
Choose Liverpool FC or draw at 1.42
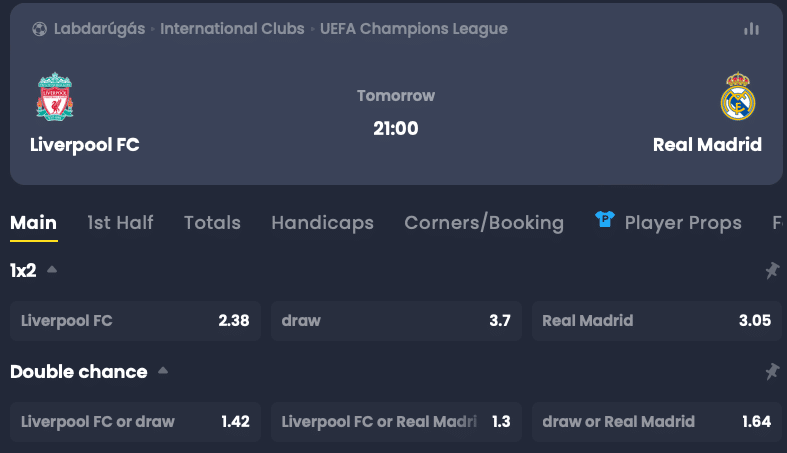click(135, 422)
